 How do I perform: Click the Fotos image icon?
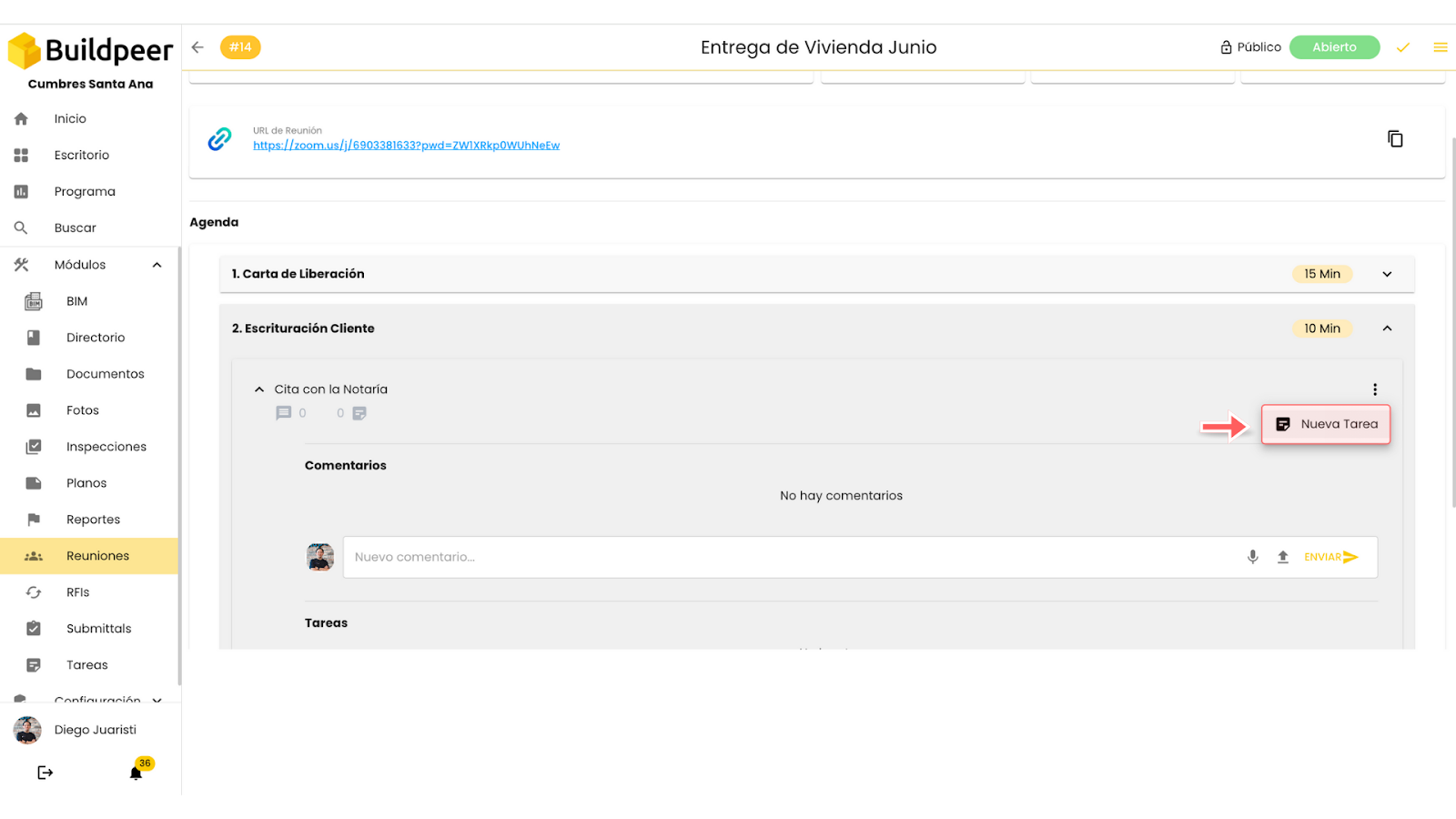(34, 410)
